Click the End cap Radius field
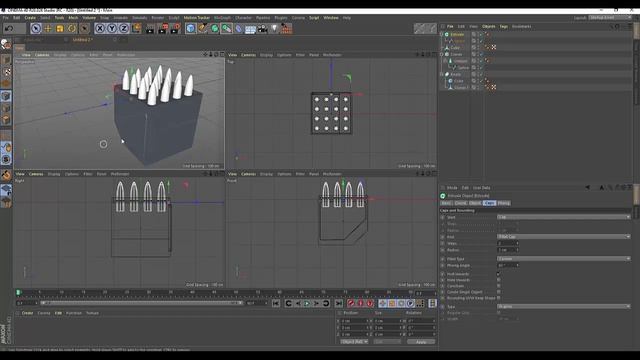The image size is (640, 360). [x=508, y=250]
